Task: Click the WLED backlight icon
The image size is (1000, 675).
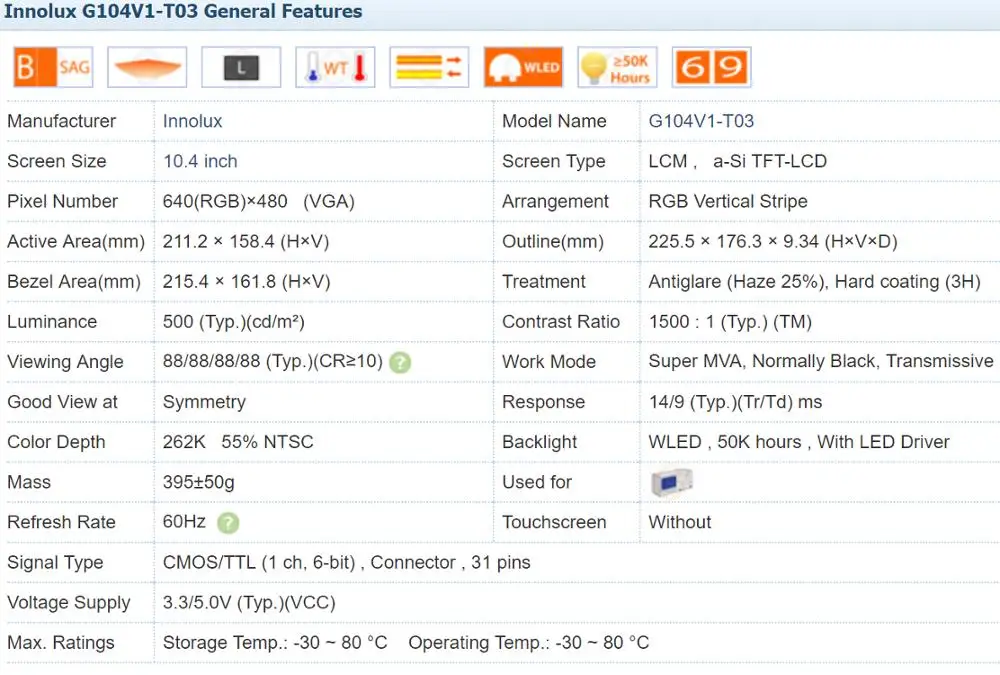Action: point(524,67)
